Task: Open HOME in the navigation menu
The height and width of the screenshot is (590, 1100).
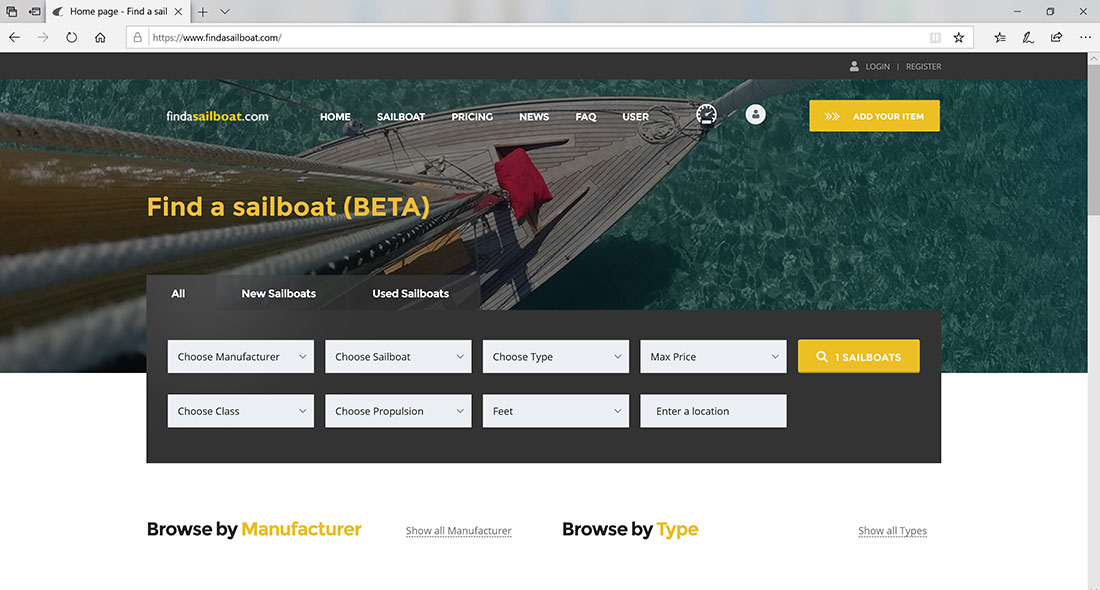Action: pyautogui.click(x=335, y=116)
